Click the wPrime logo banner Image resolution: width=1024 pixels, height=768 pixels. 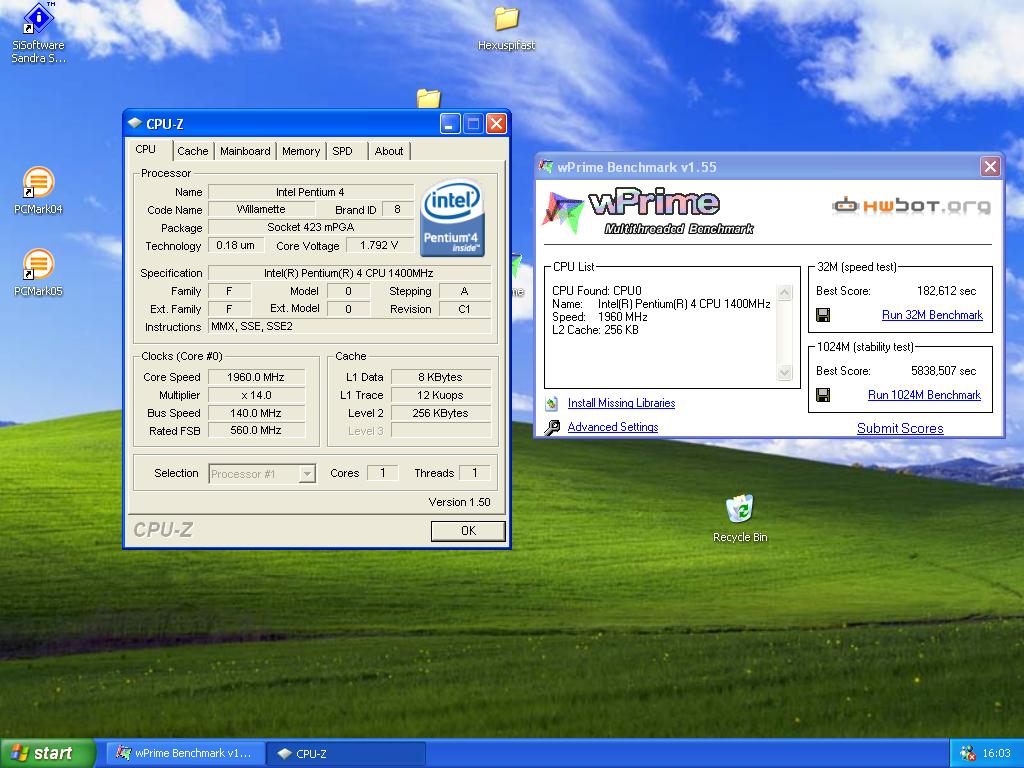649,211
